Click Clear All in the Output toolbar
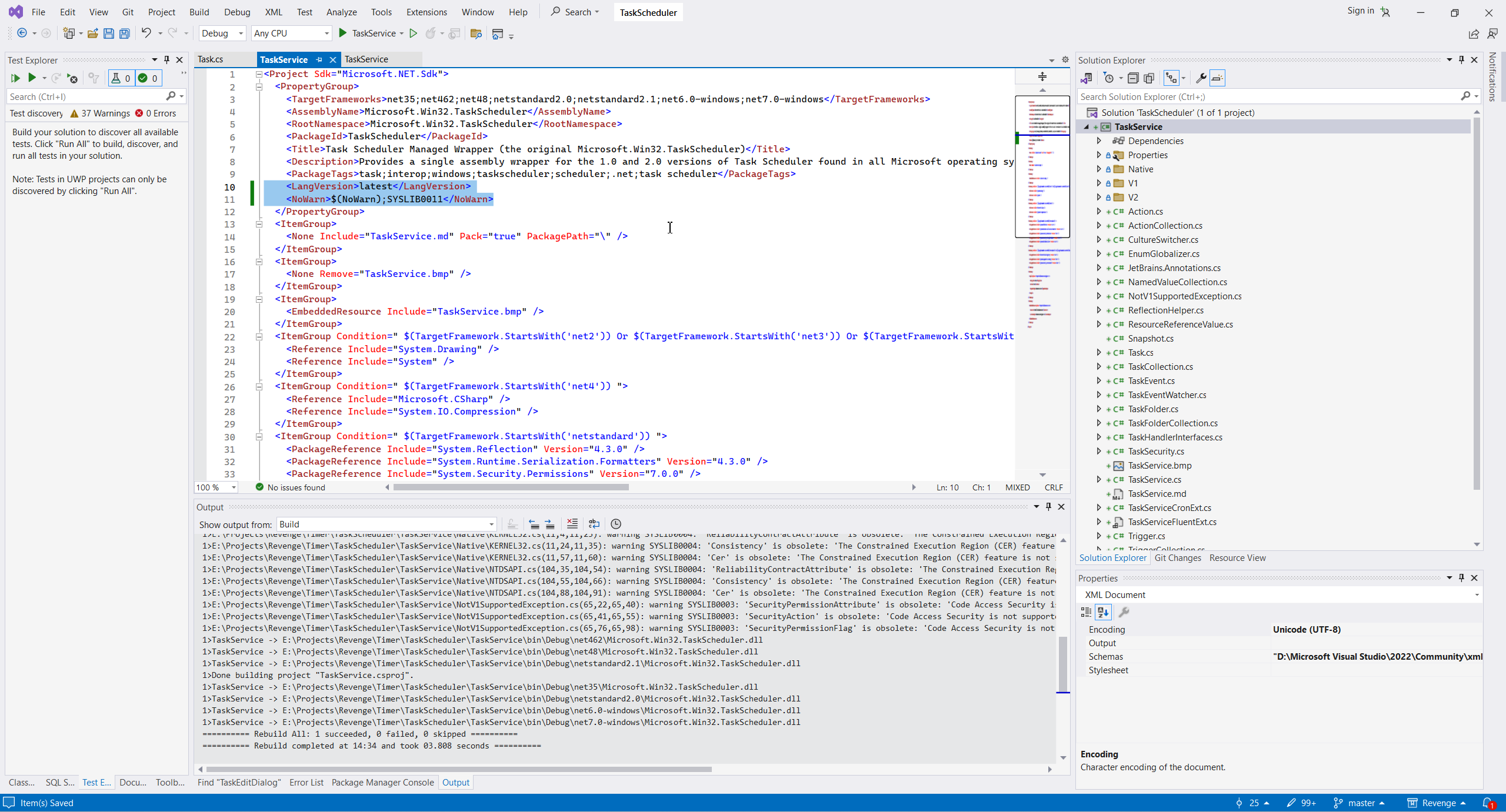 tap(572, 524)
